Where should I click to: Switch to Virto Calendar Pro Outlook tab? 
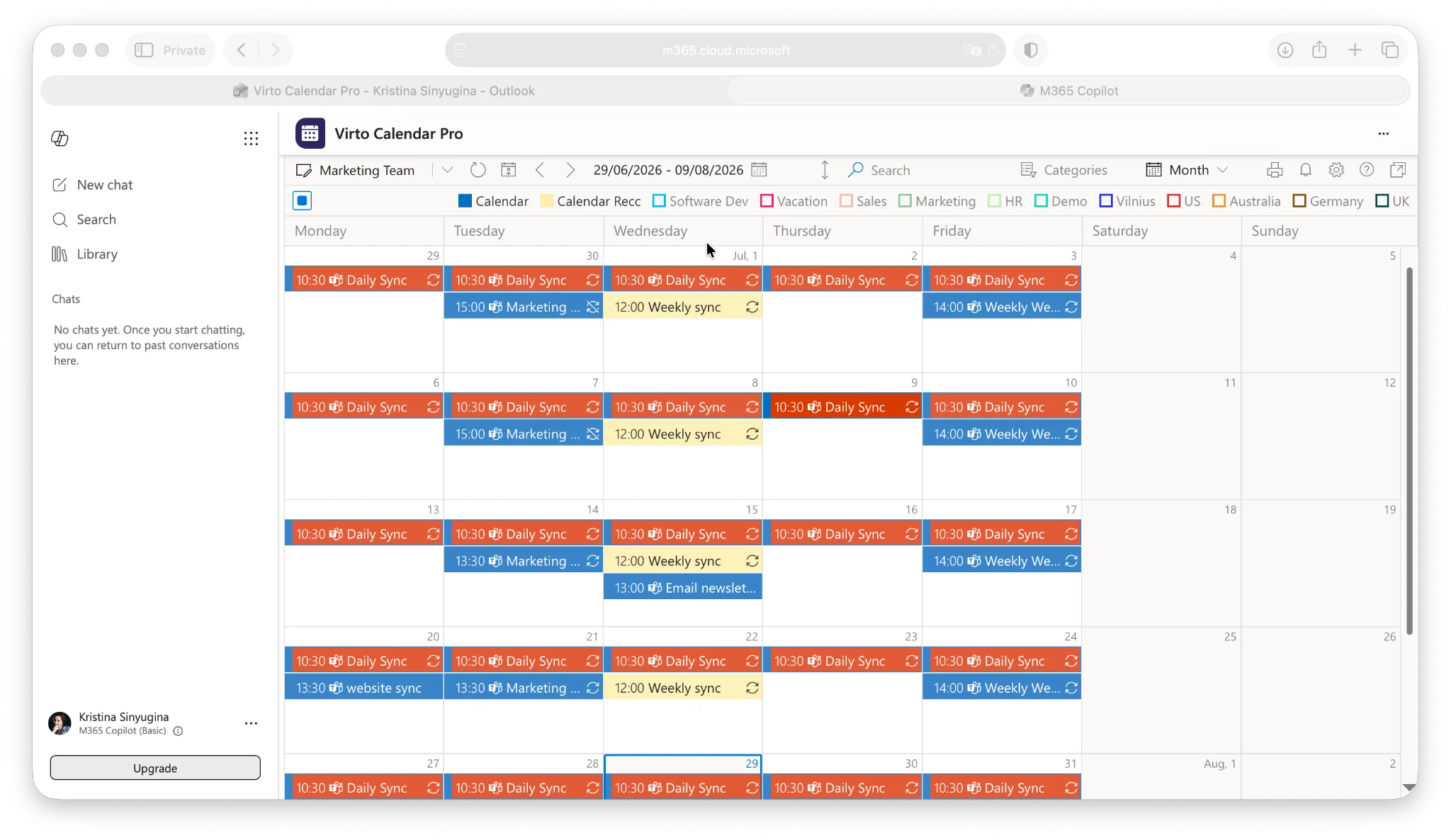[384, 91]
